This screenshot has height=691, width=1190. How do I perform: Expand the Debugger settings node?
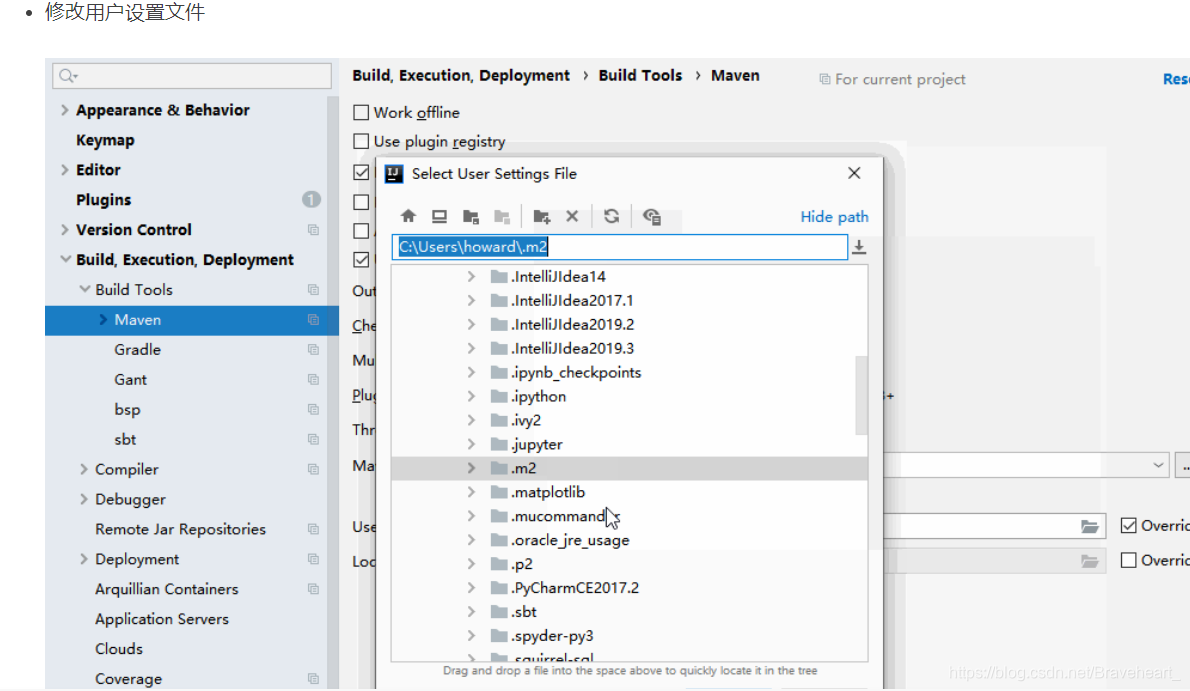click(83, 500)
